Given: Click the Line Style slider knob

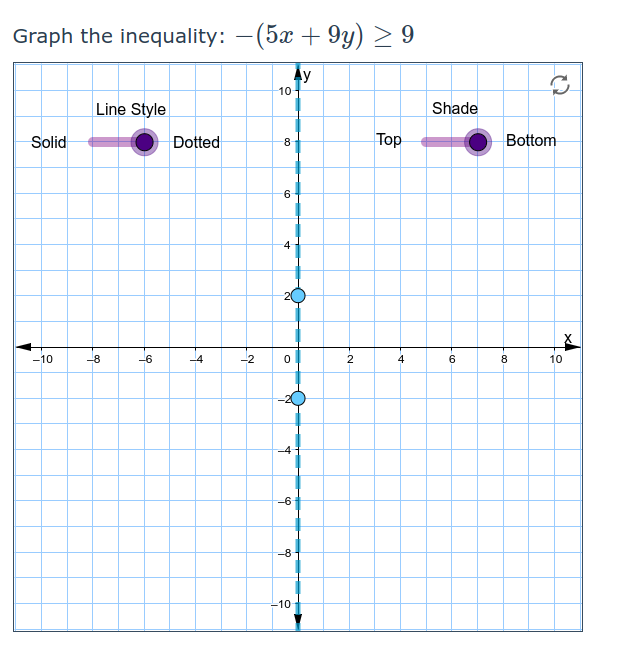Looking at the screenshot, I should [145, 142].
